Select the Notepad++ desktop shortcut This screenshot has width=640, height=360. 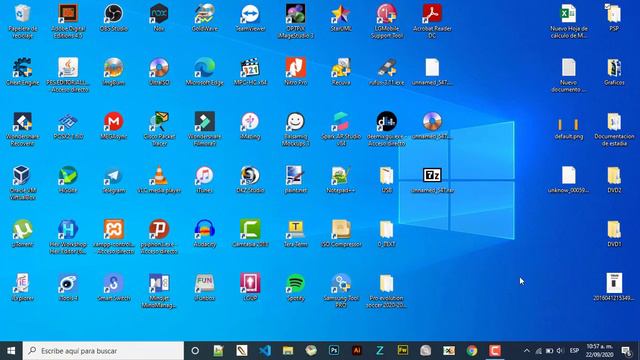(x=341, y=179)
